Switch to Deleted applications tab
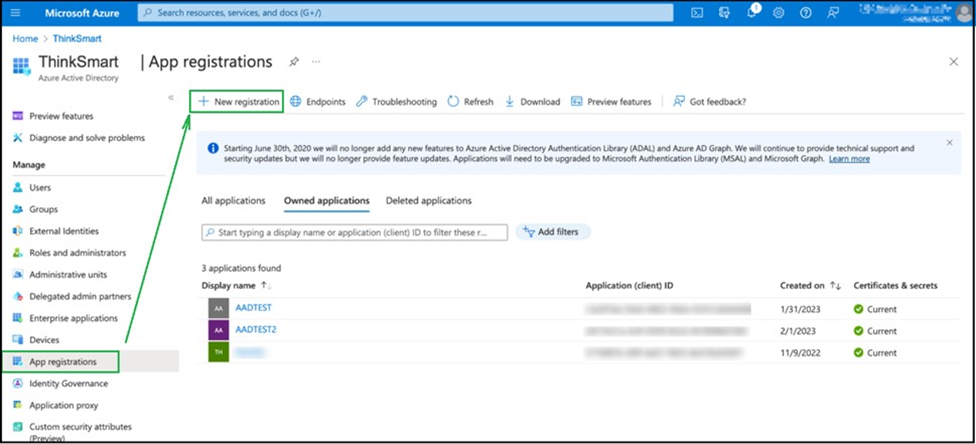 point(428,201)
